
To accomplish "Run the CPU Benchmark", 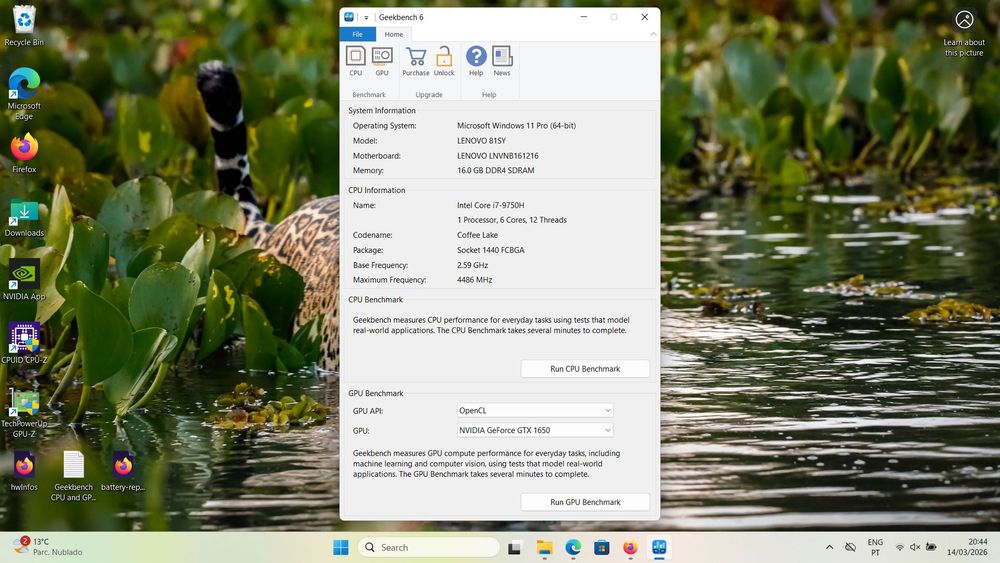I will click(585, 369).
